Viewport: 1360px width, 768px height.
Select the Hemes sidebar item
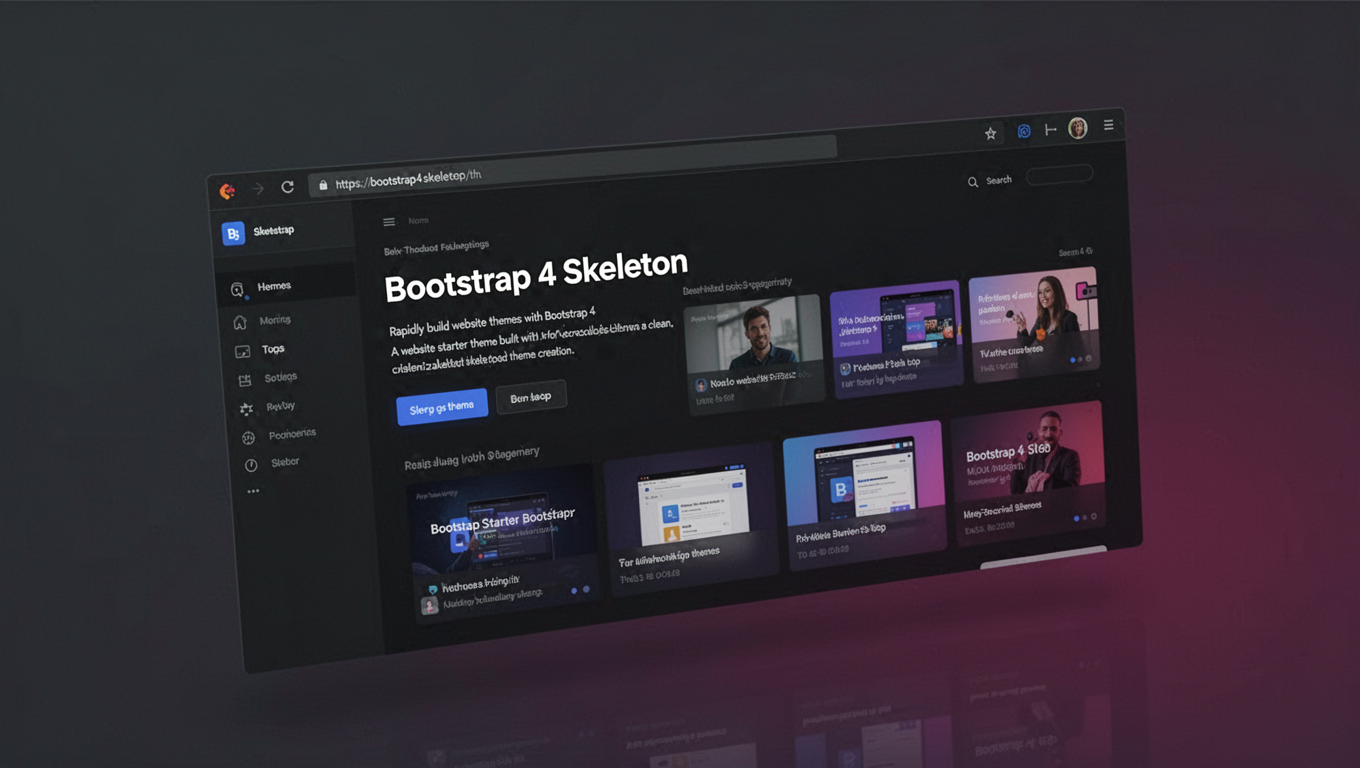click(x=286, y=287)
